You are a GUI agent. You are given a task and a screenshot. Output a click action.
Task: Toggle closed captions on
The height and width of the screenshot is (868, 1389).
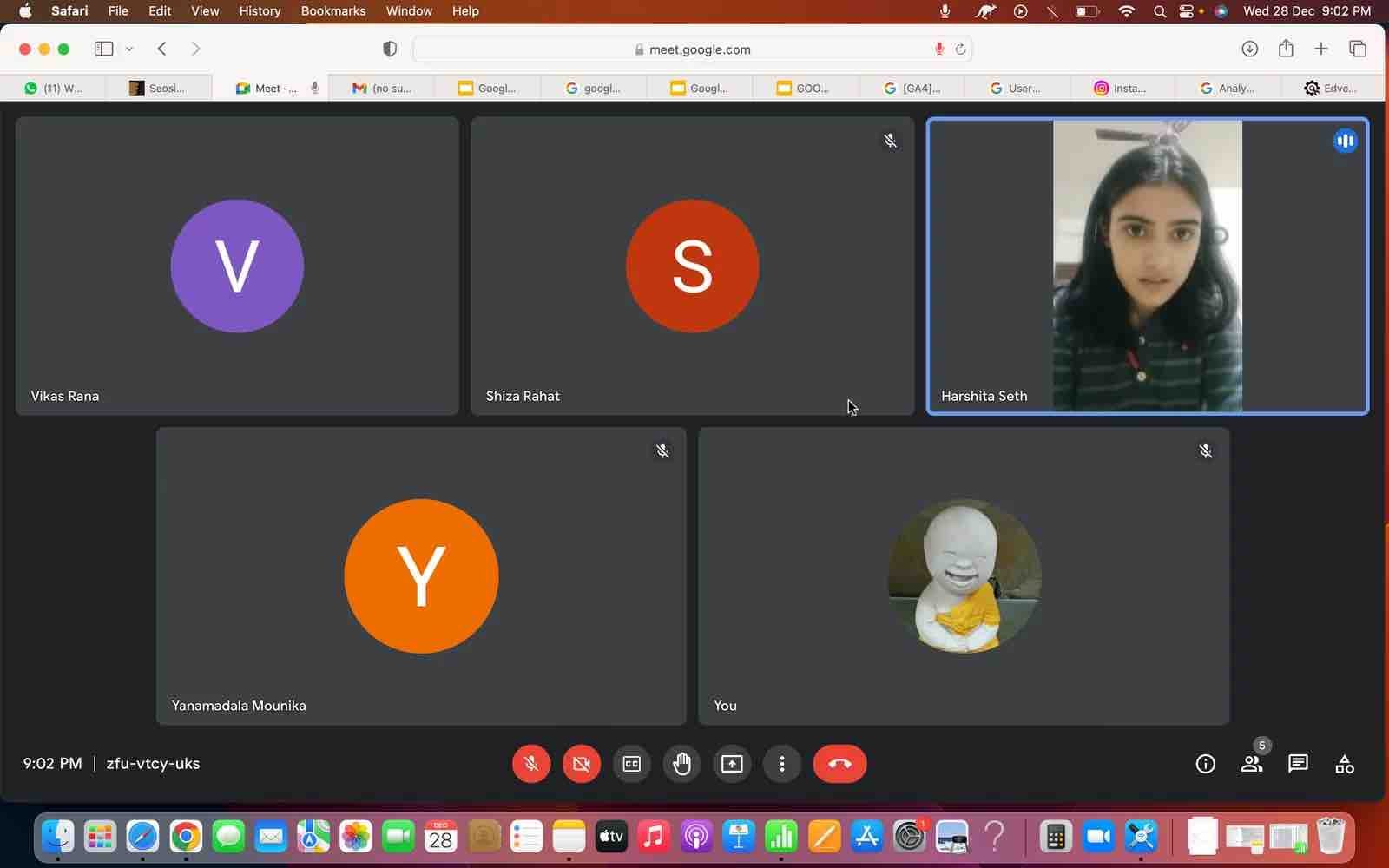click(x=631, y=764)
